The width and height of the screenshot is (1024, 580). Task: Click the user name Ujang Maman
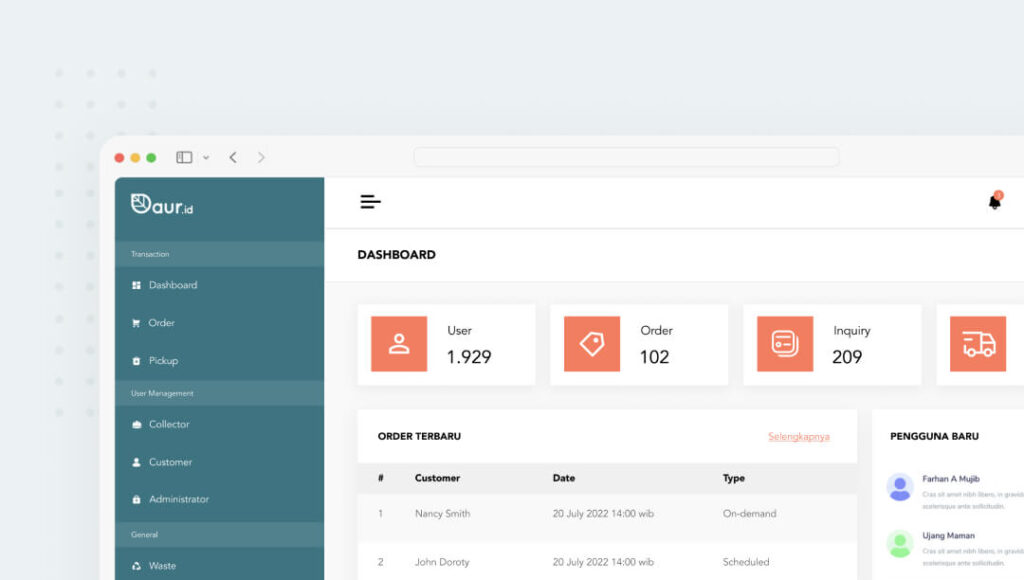pyautogui.click(x=948, y=536)
